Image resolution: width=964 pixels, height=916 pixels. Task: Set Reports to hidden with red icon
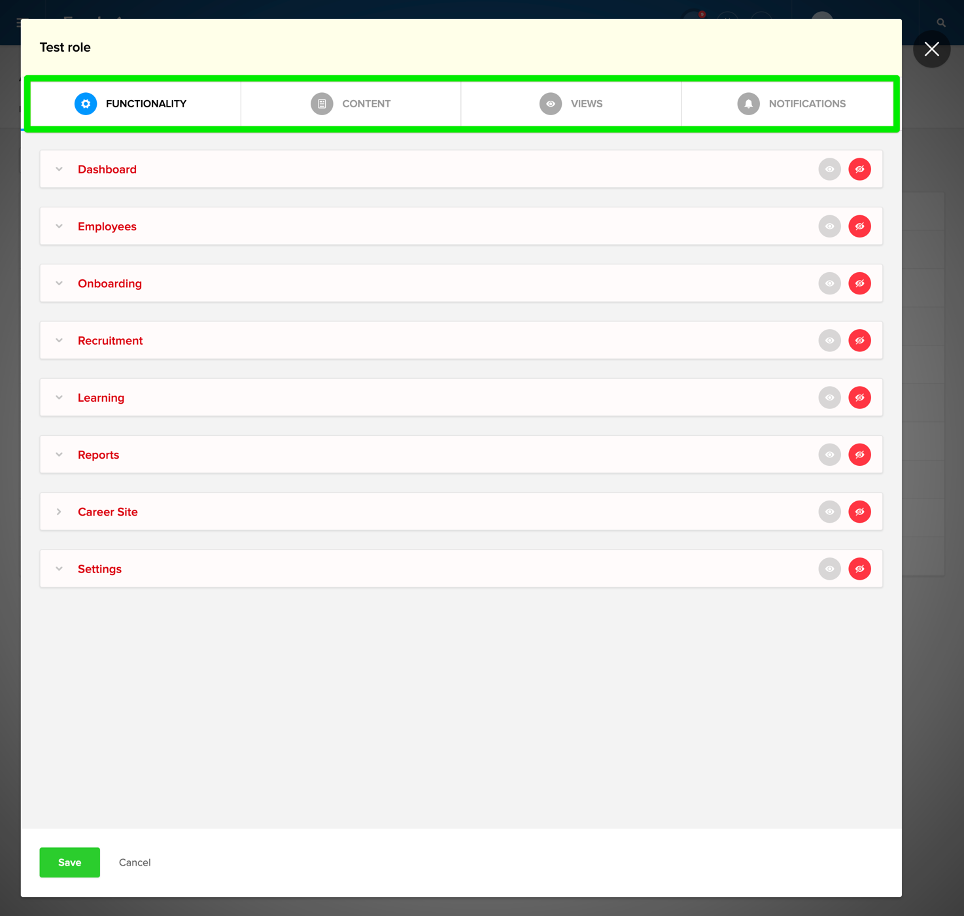(x=859, y=455)
